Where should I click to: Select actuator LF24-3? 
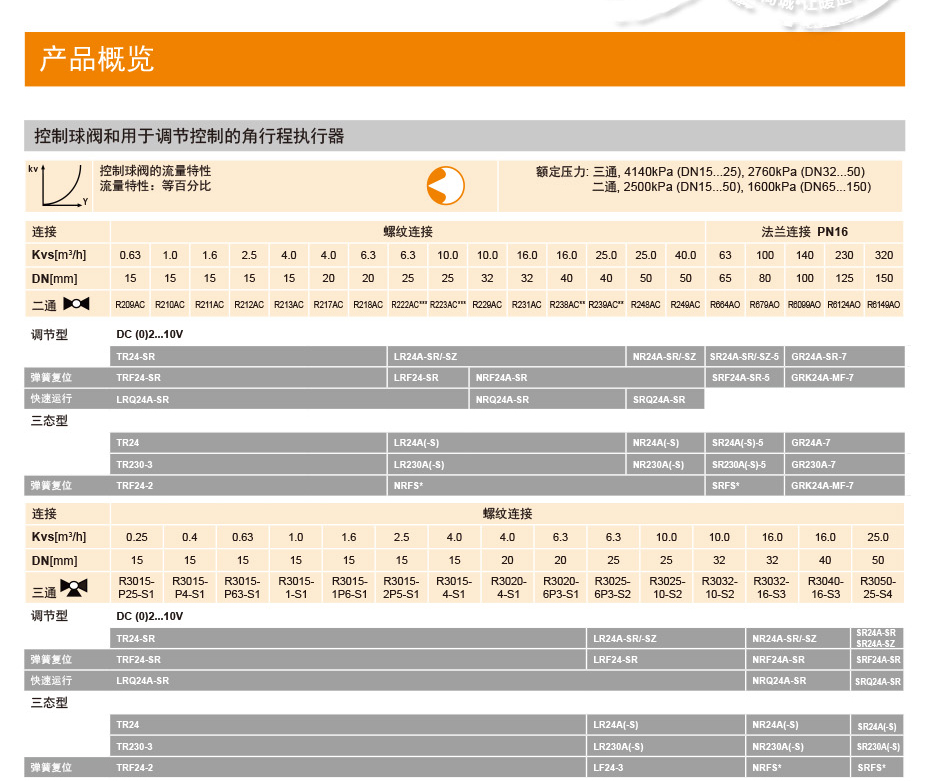tap(665, 768)
